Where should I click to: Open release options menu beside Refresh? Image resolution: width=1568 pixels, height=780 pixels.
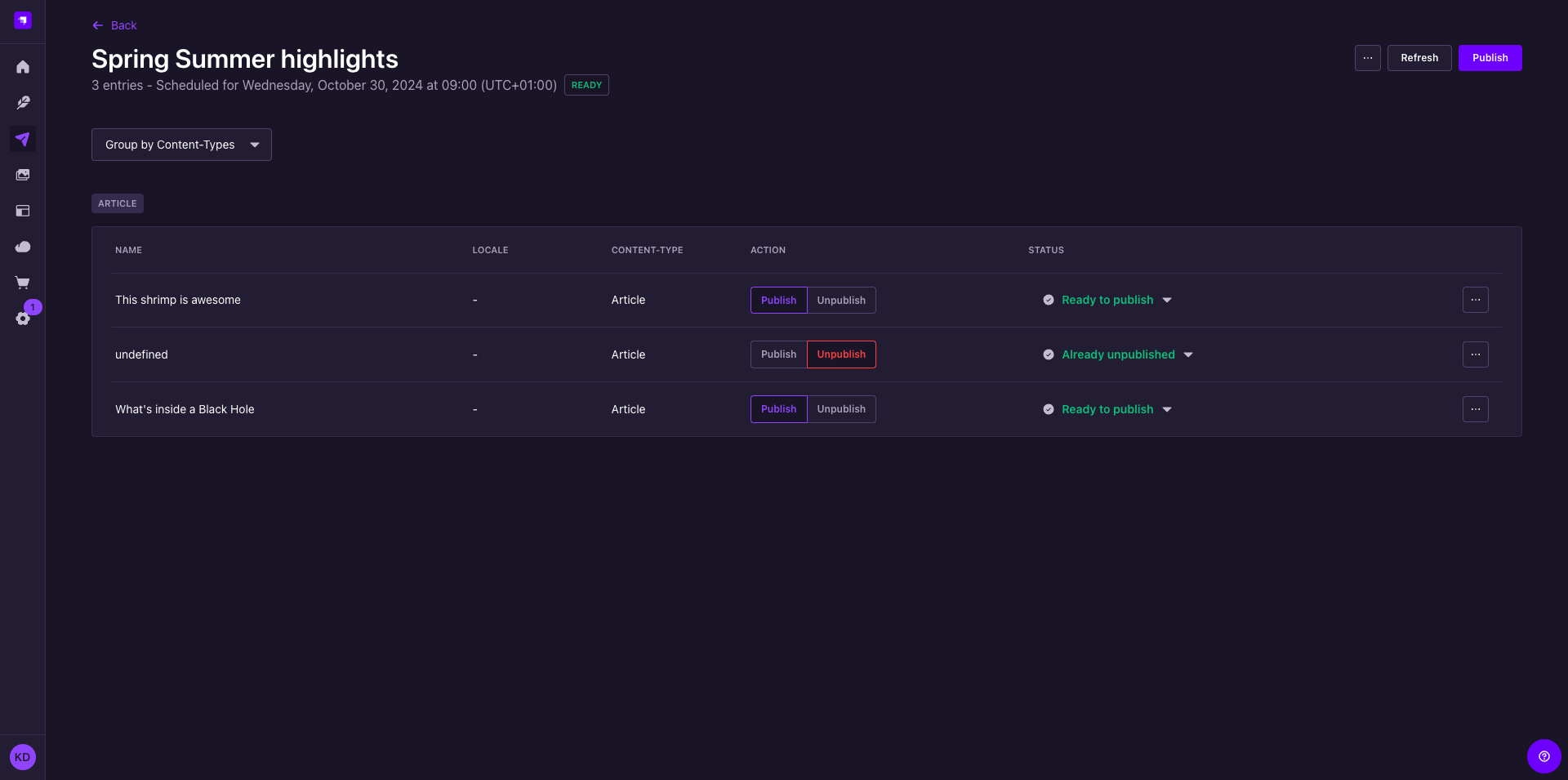coord(1367,58)
